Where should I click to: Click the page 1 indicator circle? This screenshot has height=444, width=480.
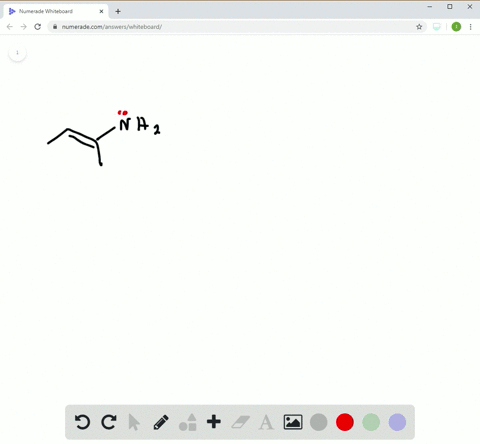pos(17,53)
